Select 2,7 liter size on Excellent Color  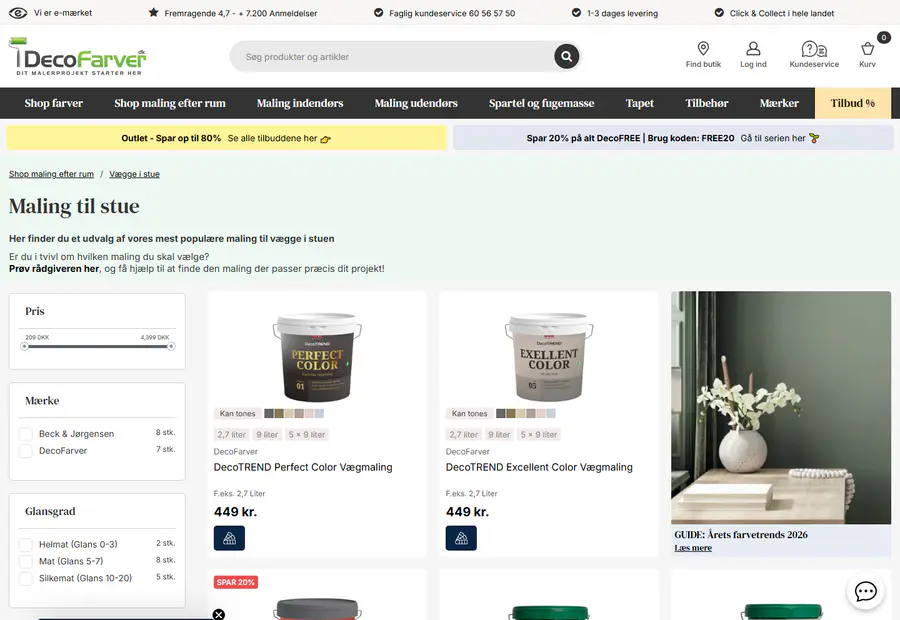pyautogui.click(x=463, y=435)
